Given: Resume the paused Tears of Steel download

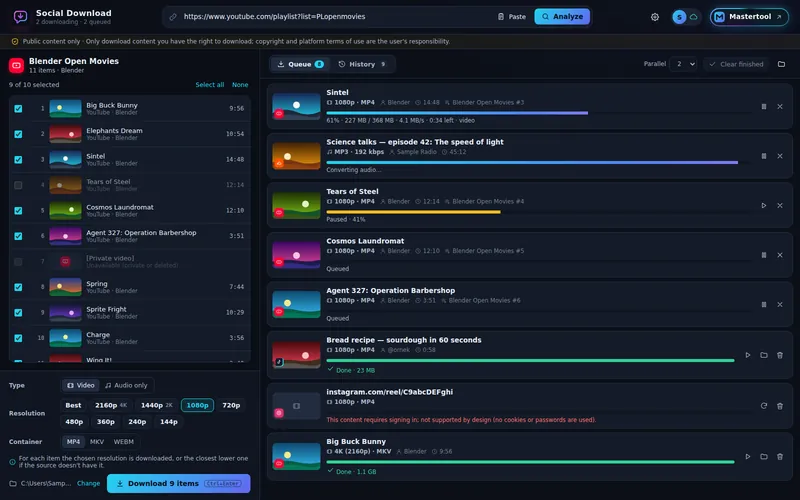Looking at the screenshot, I should pyautogui.click(x=764, y=206).
